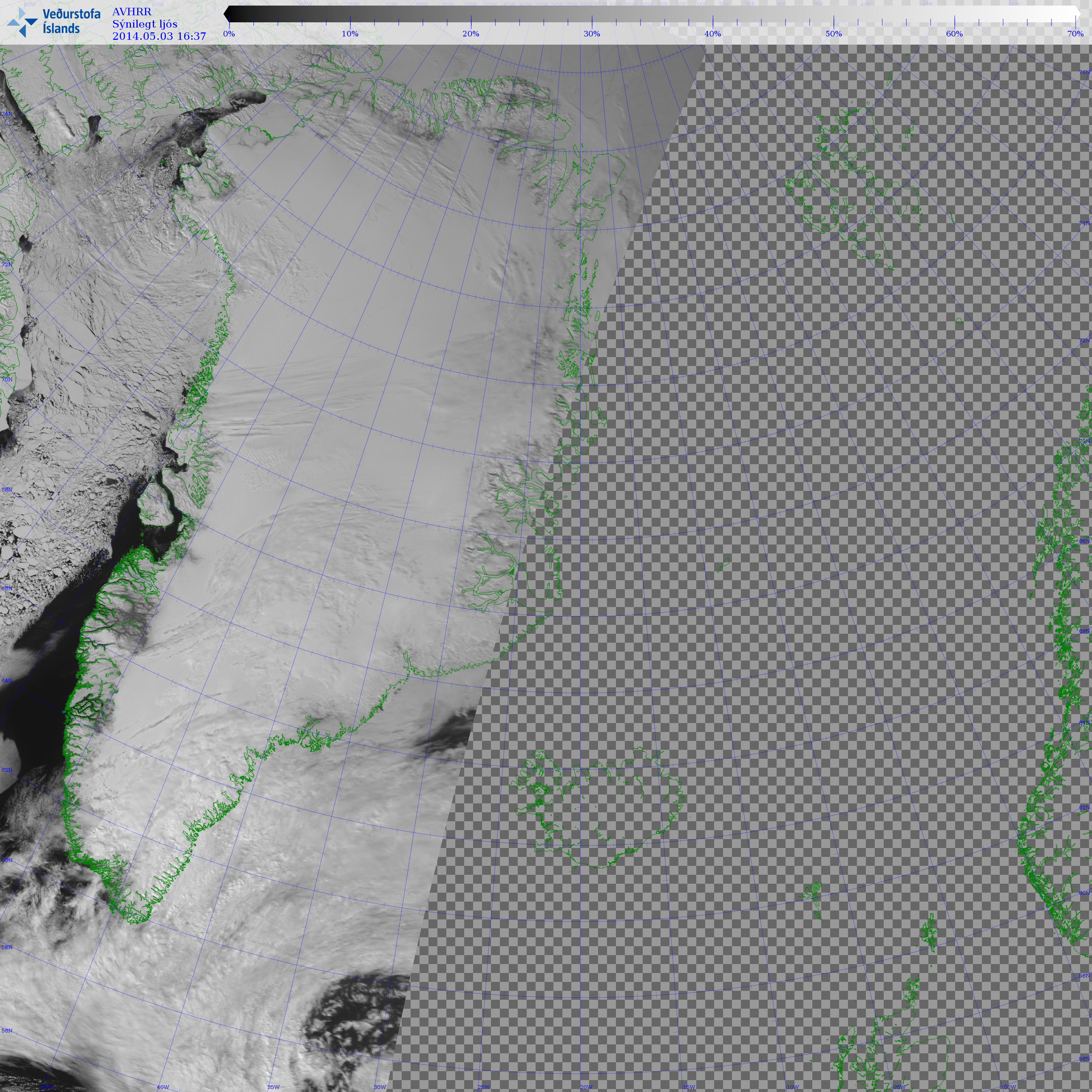Click the 2014.05.03 16:37 timestamp

click(159, 36)
